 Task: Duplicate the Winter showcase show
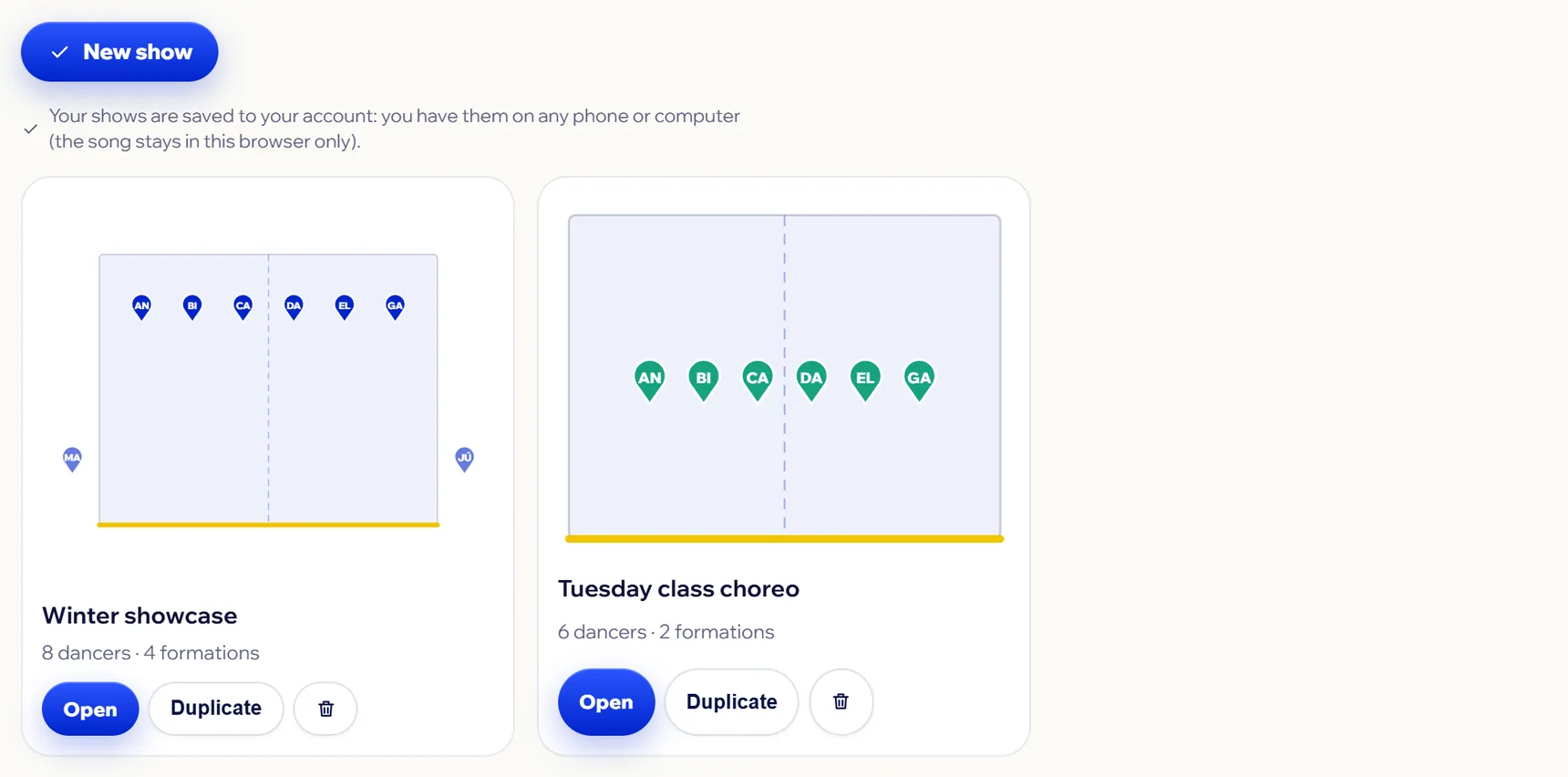click(x=216, y=709)
